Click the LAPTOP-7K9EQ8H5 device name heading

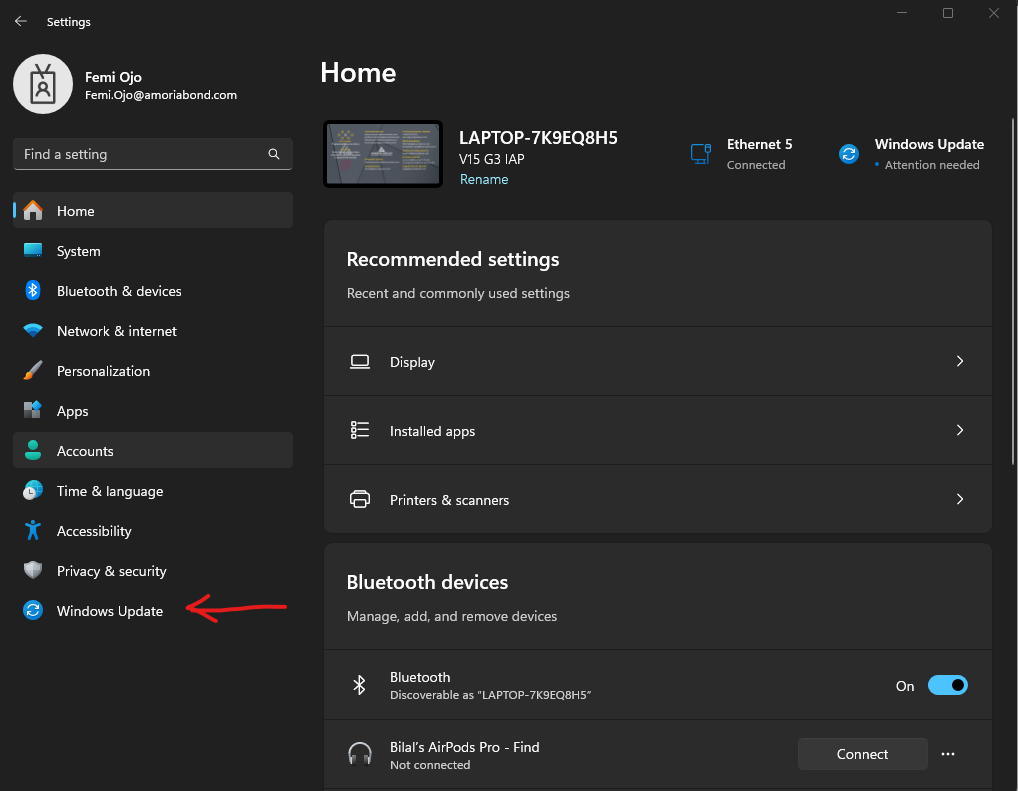[538, 138]
